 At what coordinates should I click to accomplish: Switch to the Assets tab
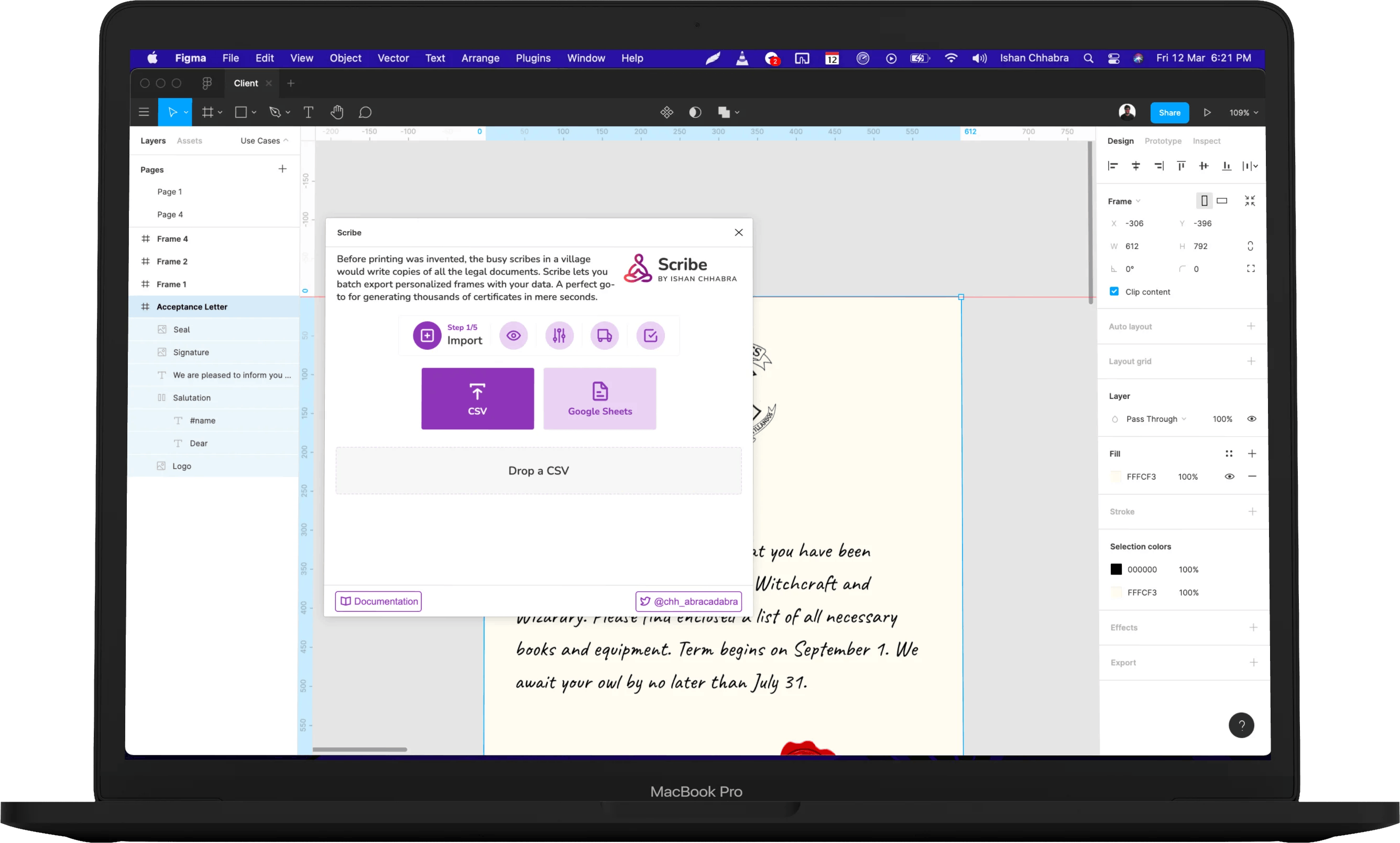[x=189, y=141]
